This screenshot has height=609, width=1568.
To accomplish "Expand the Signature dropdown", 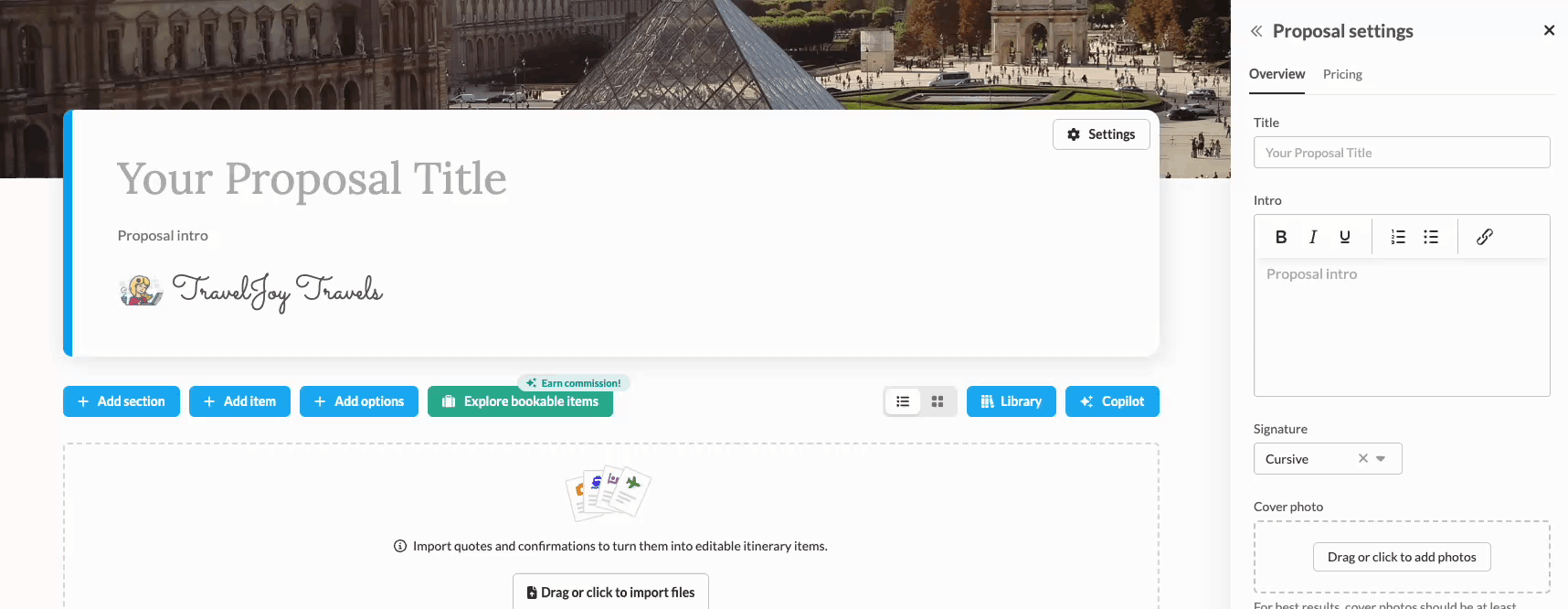I will tap(1381, 459).
